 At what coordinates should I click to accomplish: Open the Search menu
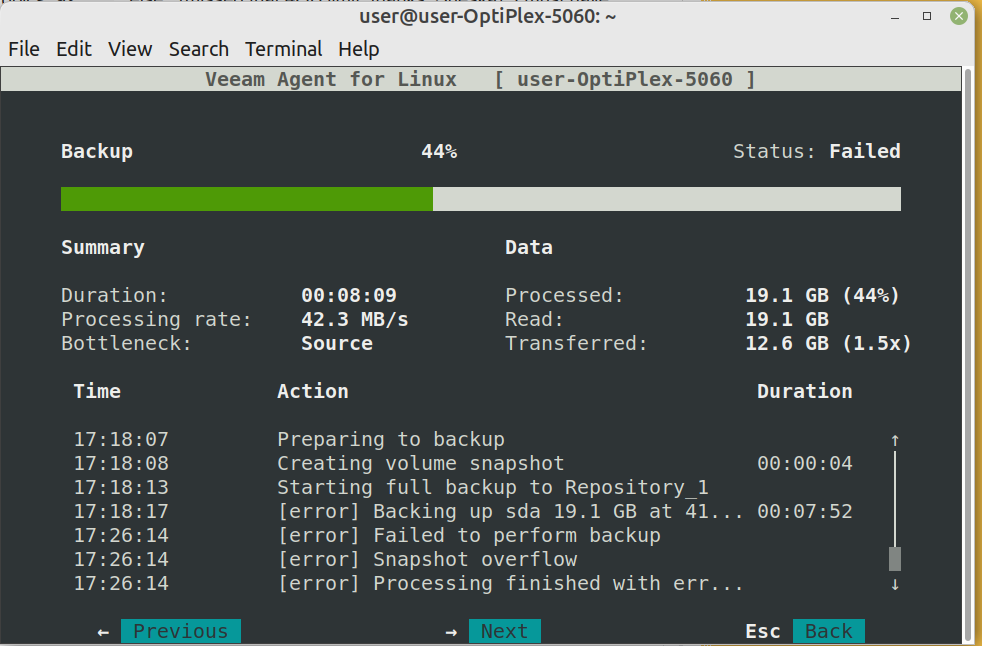coord(199,49)
